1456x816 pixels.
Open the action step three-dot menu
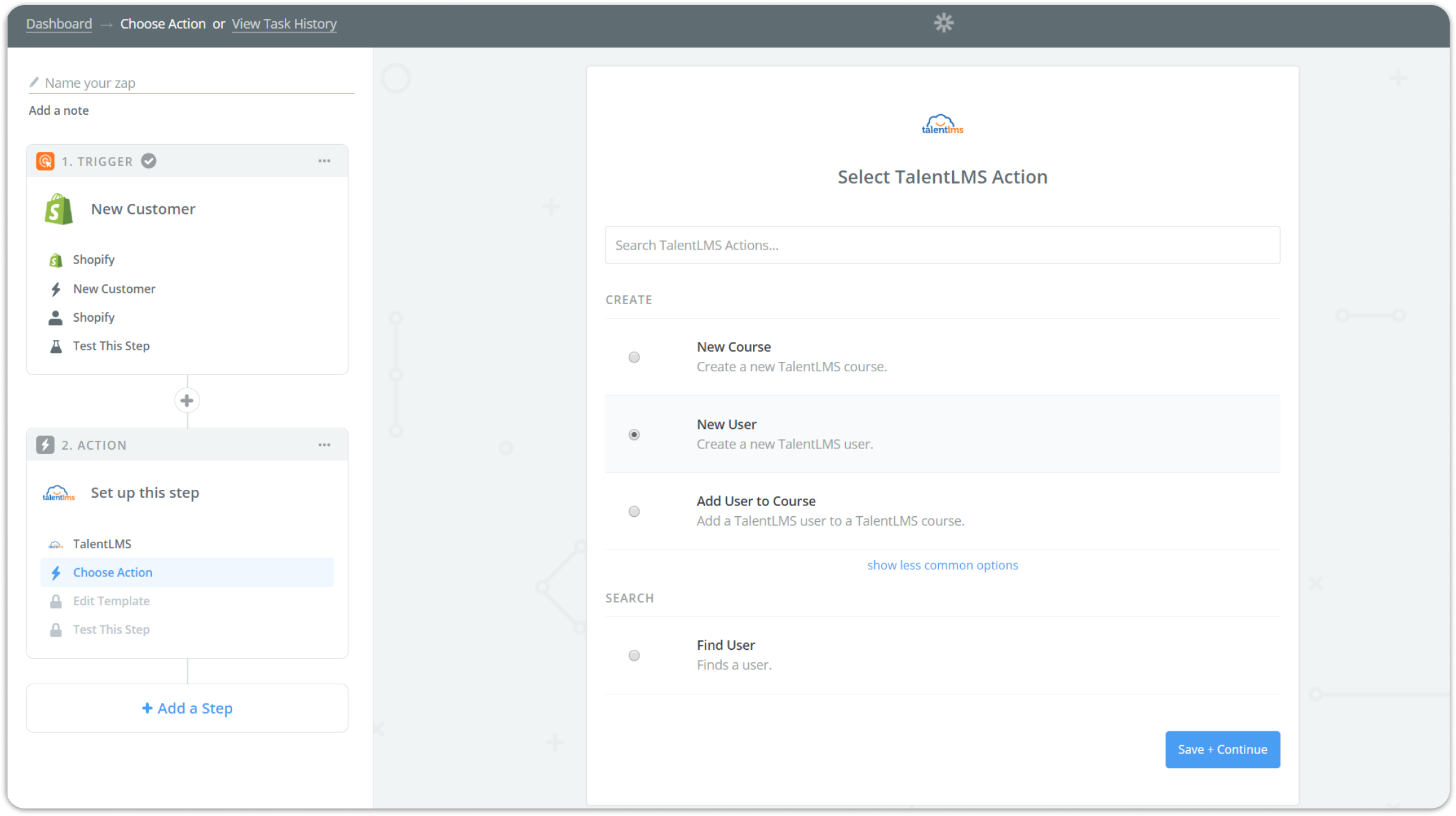324,445
